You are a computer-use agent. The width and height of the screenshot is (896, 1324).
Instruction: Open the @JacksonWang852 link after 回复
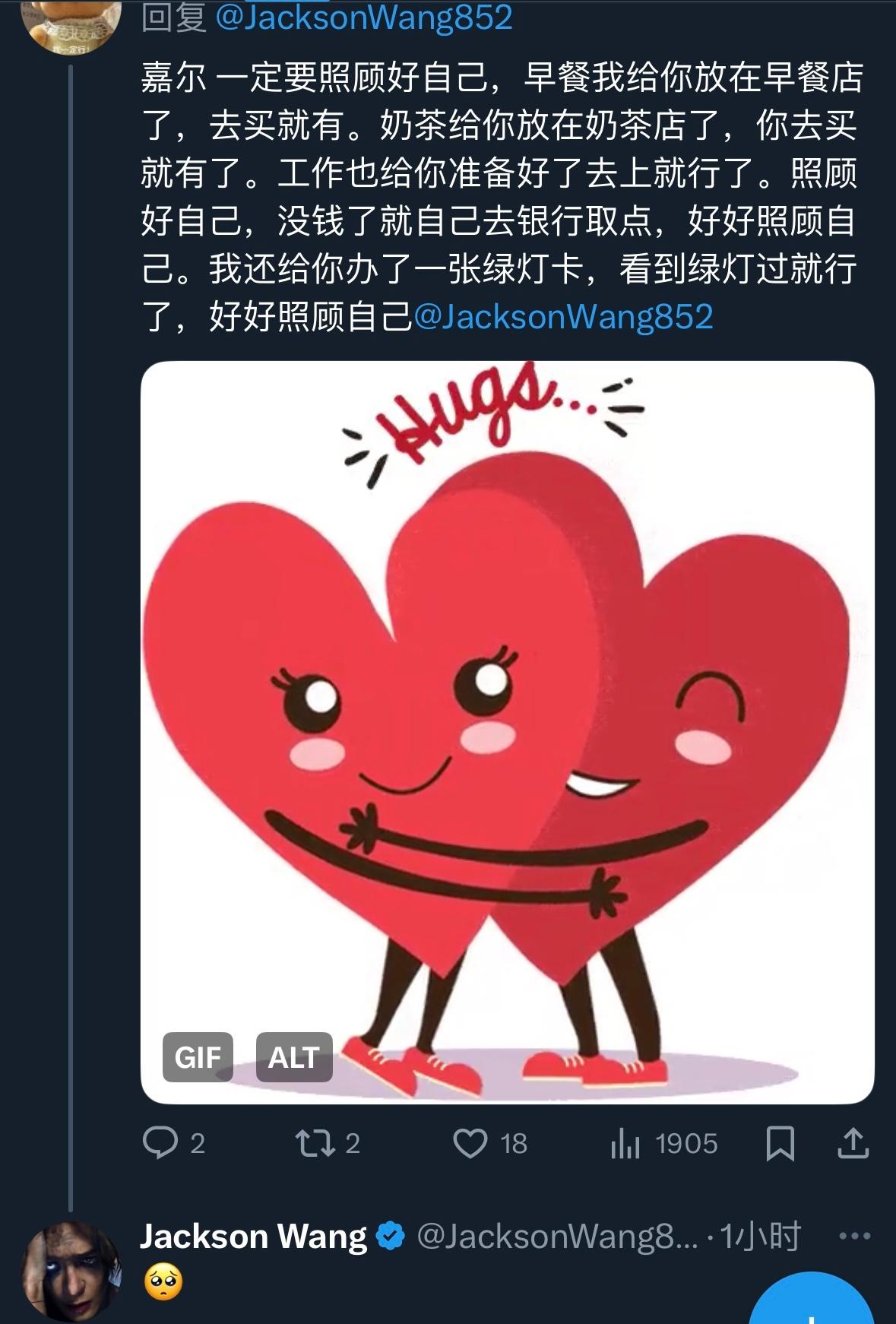click(364, 18)
